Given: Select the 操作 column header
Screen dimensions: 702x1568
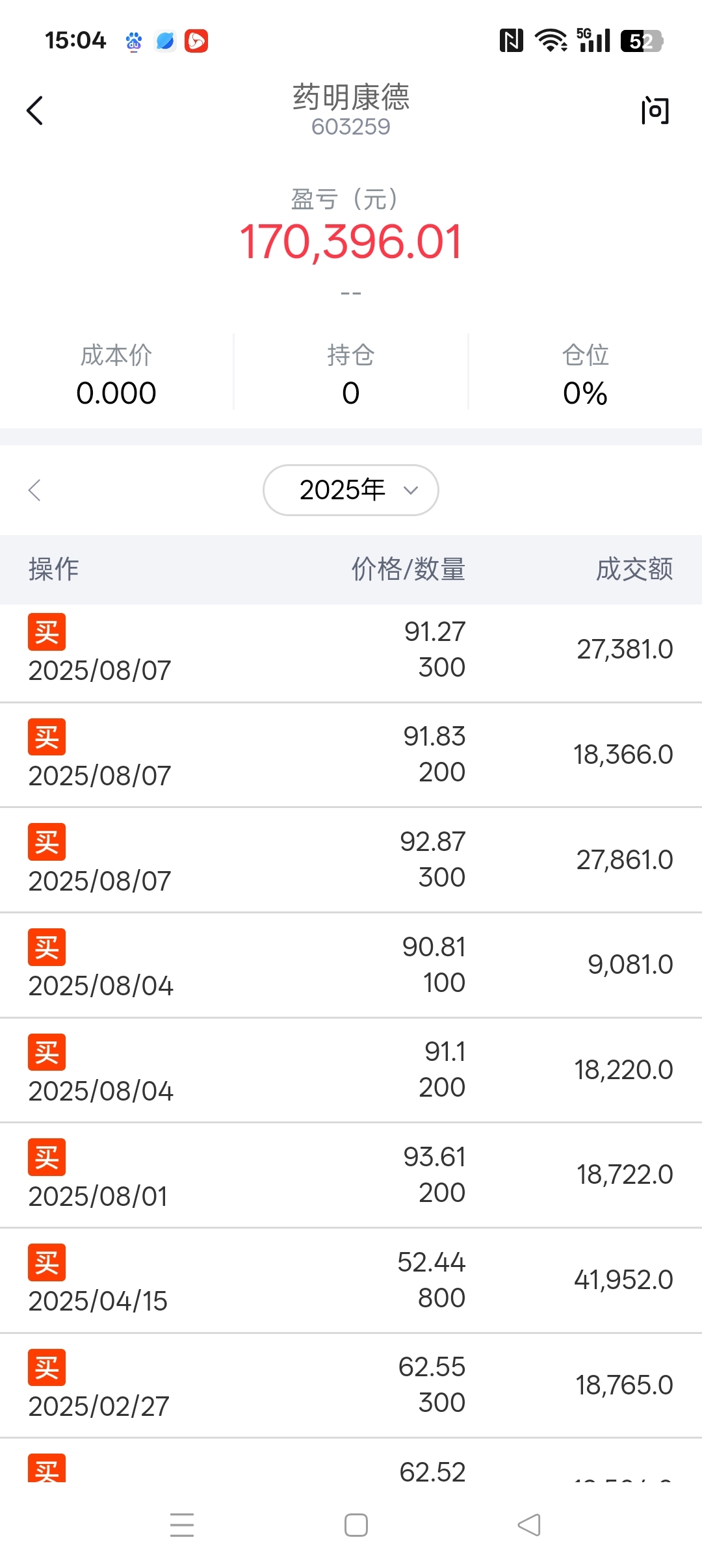Looking at the screenshot, I should 54,569.
